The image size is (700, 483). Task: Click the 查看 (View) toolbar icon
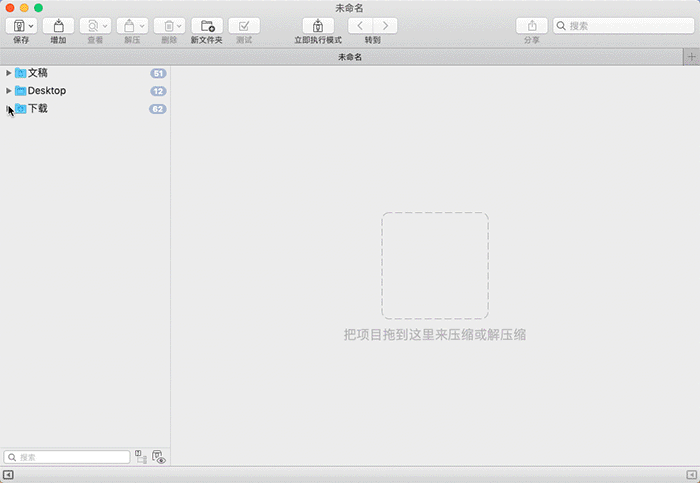93,26
